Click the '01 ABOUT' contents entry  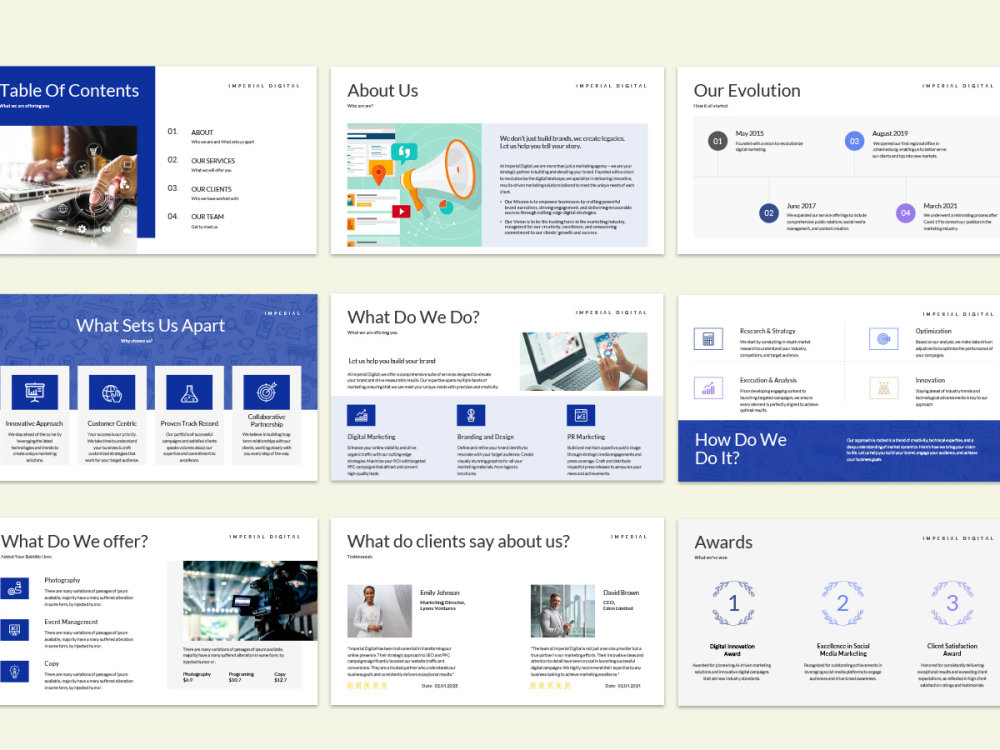[x=211, y=136]
